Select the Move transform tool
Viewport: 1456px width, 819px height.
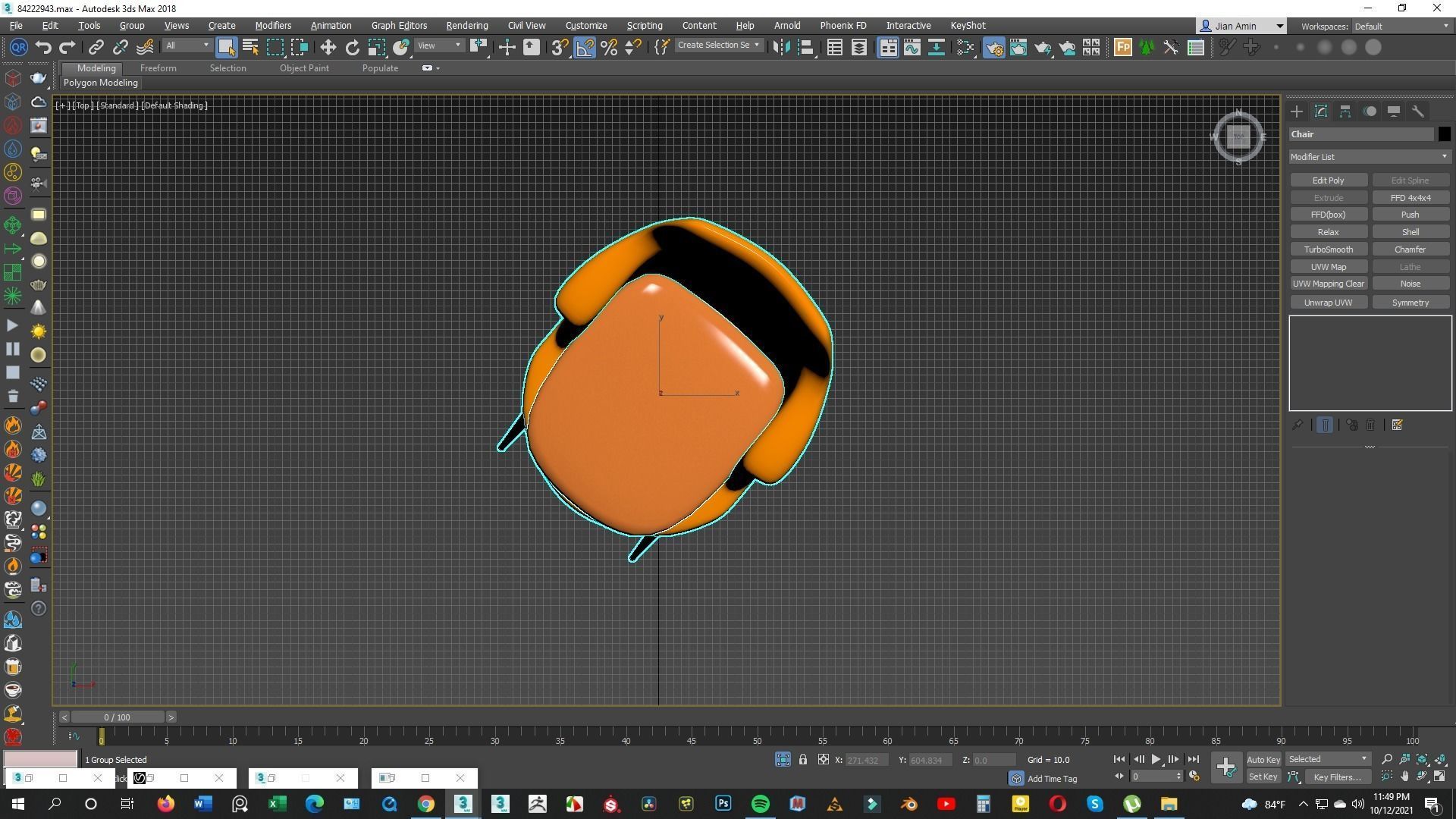[x=328, y=48]
